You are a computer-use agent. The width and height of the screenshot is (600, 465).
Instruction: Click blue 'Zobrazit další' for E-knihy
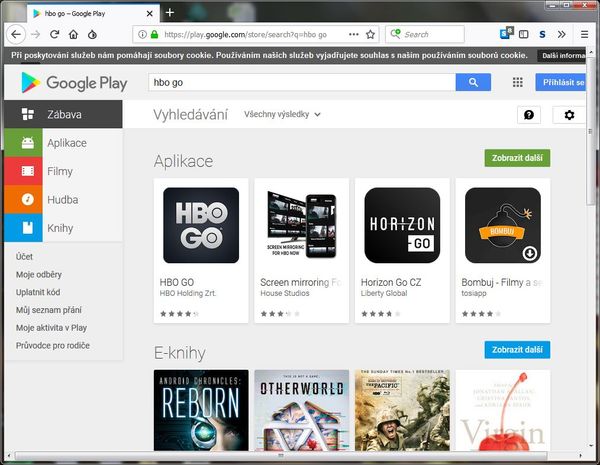pos(516,349)
